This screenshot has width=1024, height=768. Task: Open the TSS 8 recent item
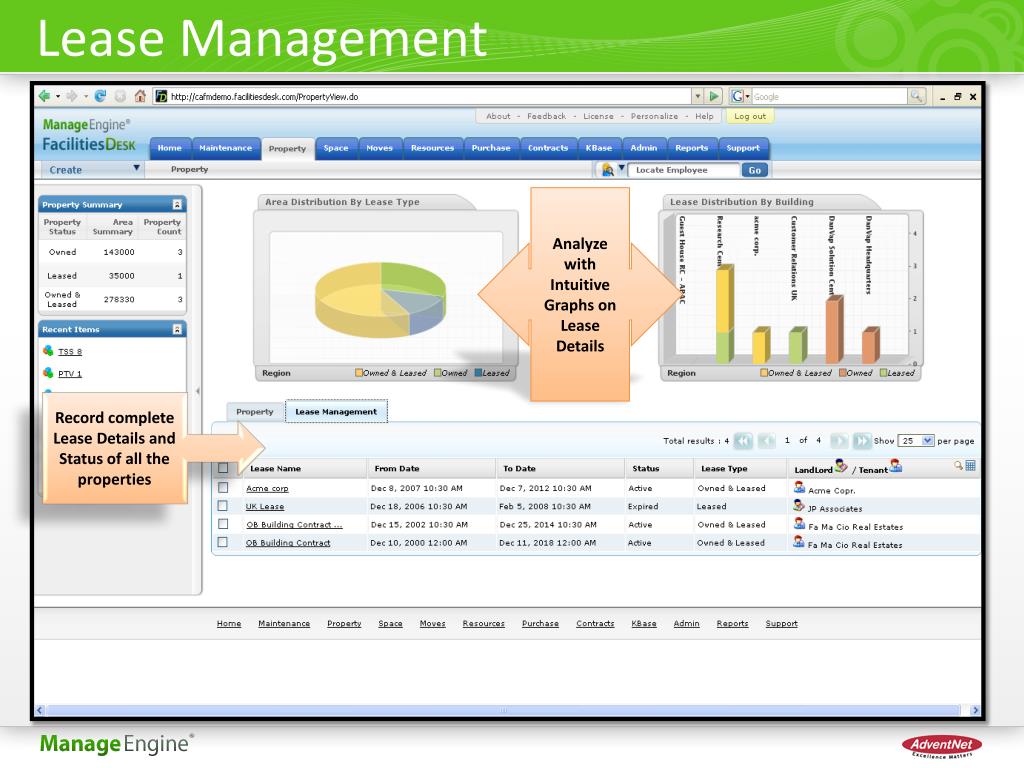(x=70, y=351)
